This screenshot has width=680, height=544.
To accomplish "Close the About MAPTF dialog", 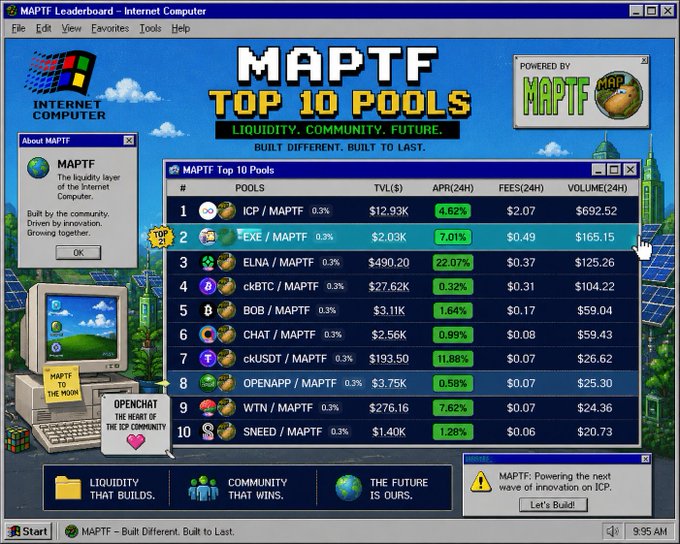I will [x=129, y=141].
